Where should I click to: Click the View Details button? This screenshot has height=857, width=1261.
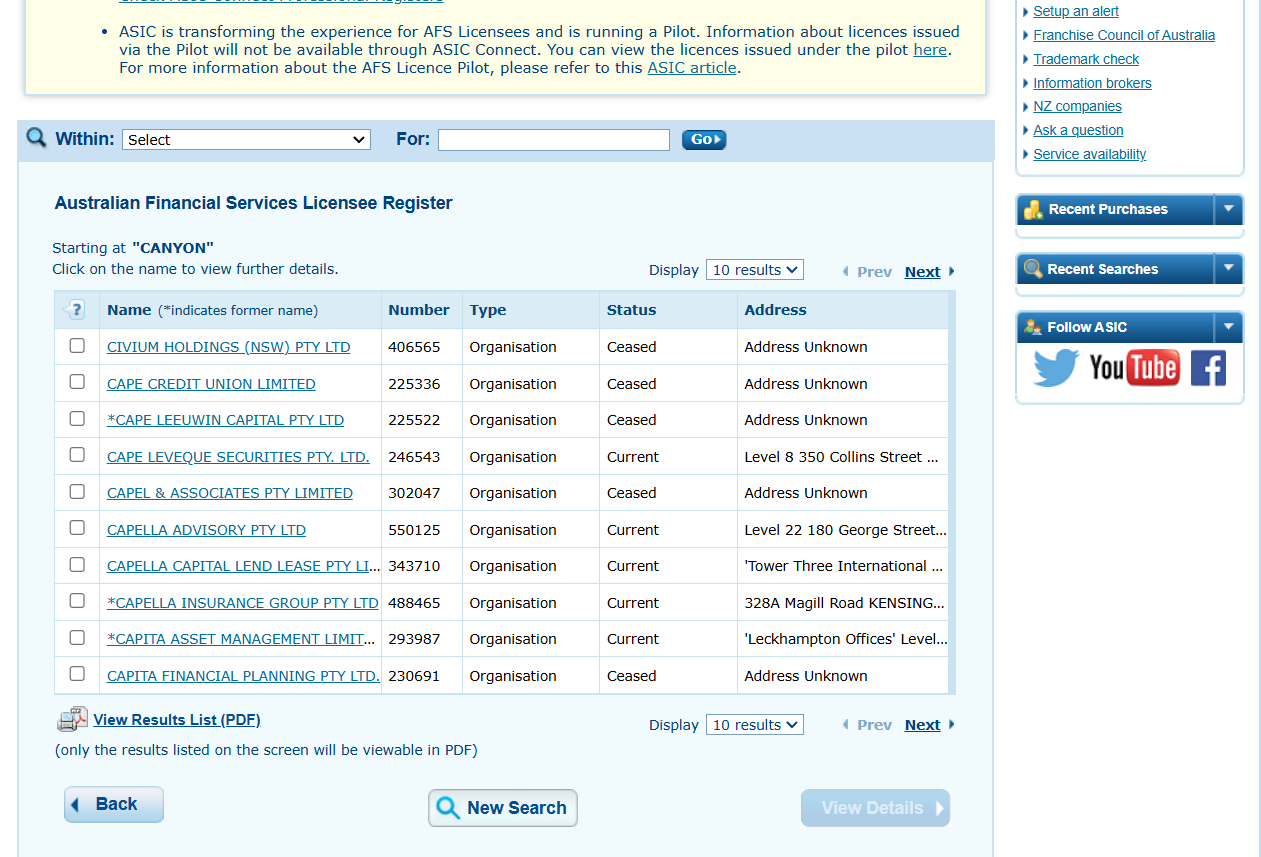click(x=875, y=808)
